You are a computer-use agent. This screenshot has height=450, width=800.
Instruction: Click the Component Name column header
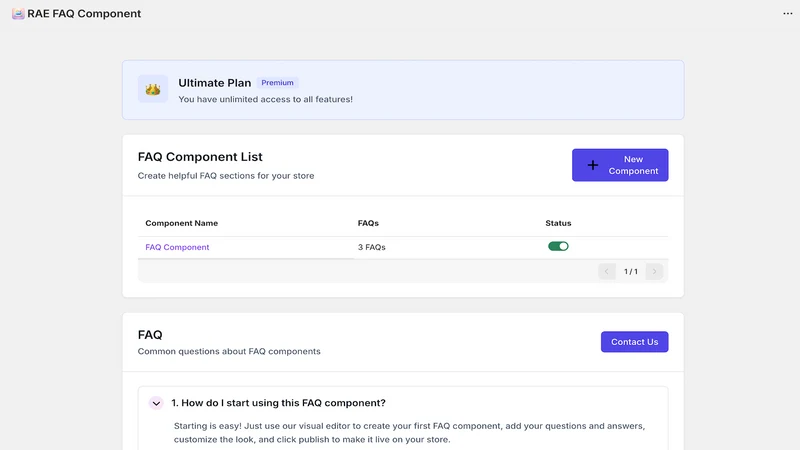[182, 223]
